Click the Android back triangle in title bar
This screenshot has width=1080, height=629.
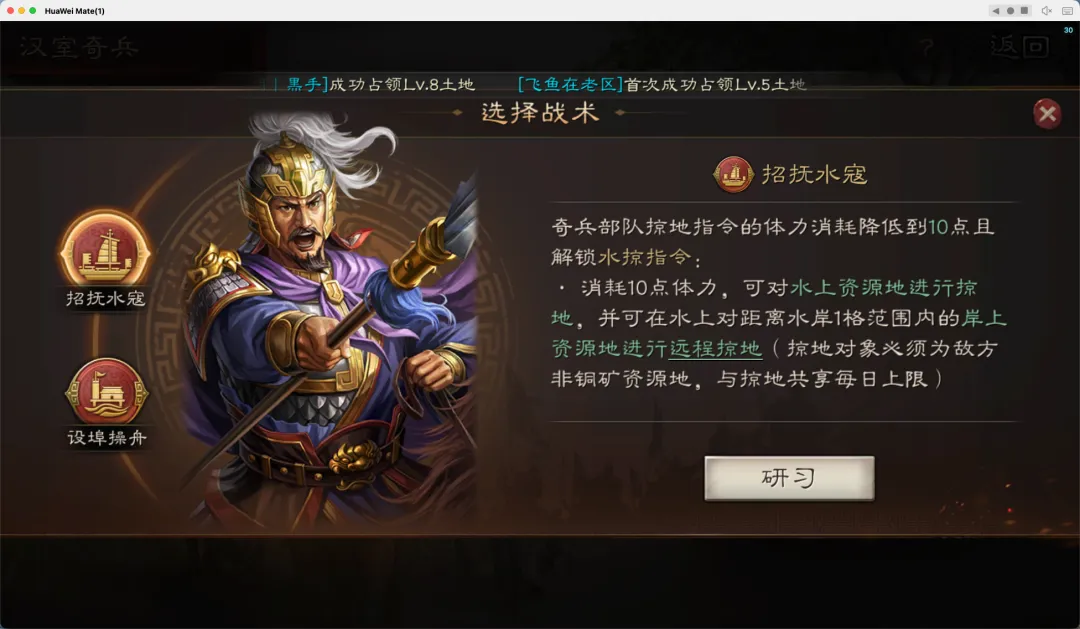995,10
